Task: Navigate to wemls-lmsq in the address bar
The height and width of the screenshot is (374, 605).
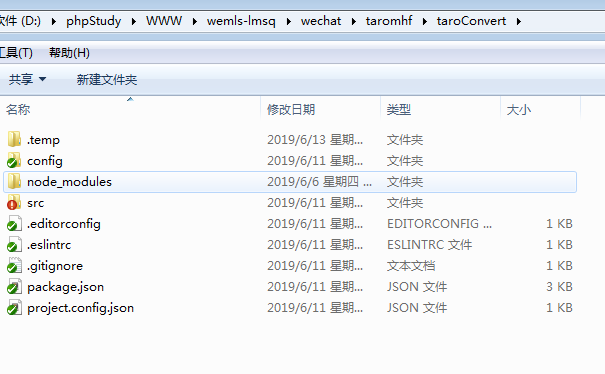Action: tap(241, 21)
